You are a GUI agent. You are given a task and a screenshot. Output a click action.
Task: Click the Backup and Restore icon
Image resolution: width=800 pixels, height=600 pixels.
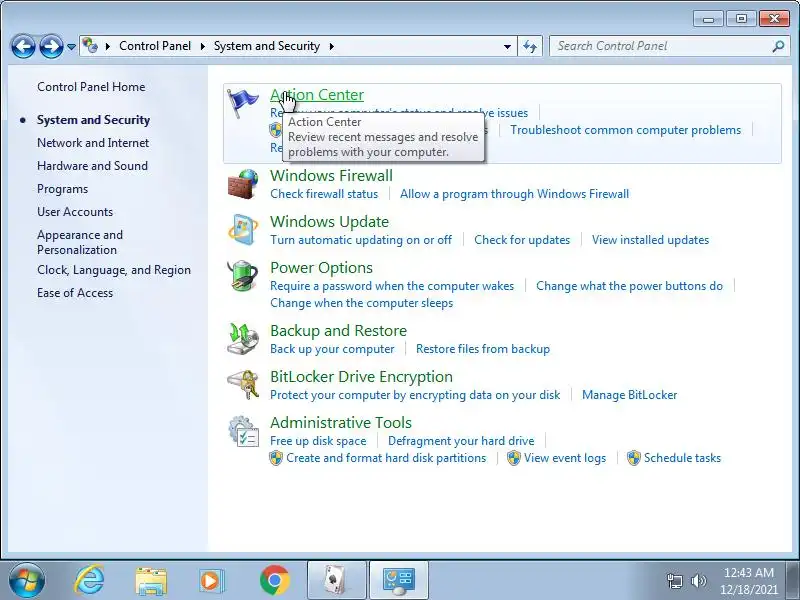pyautogui.click(x=243, y=339)
